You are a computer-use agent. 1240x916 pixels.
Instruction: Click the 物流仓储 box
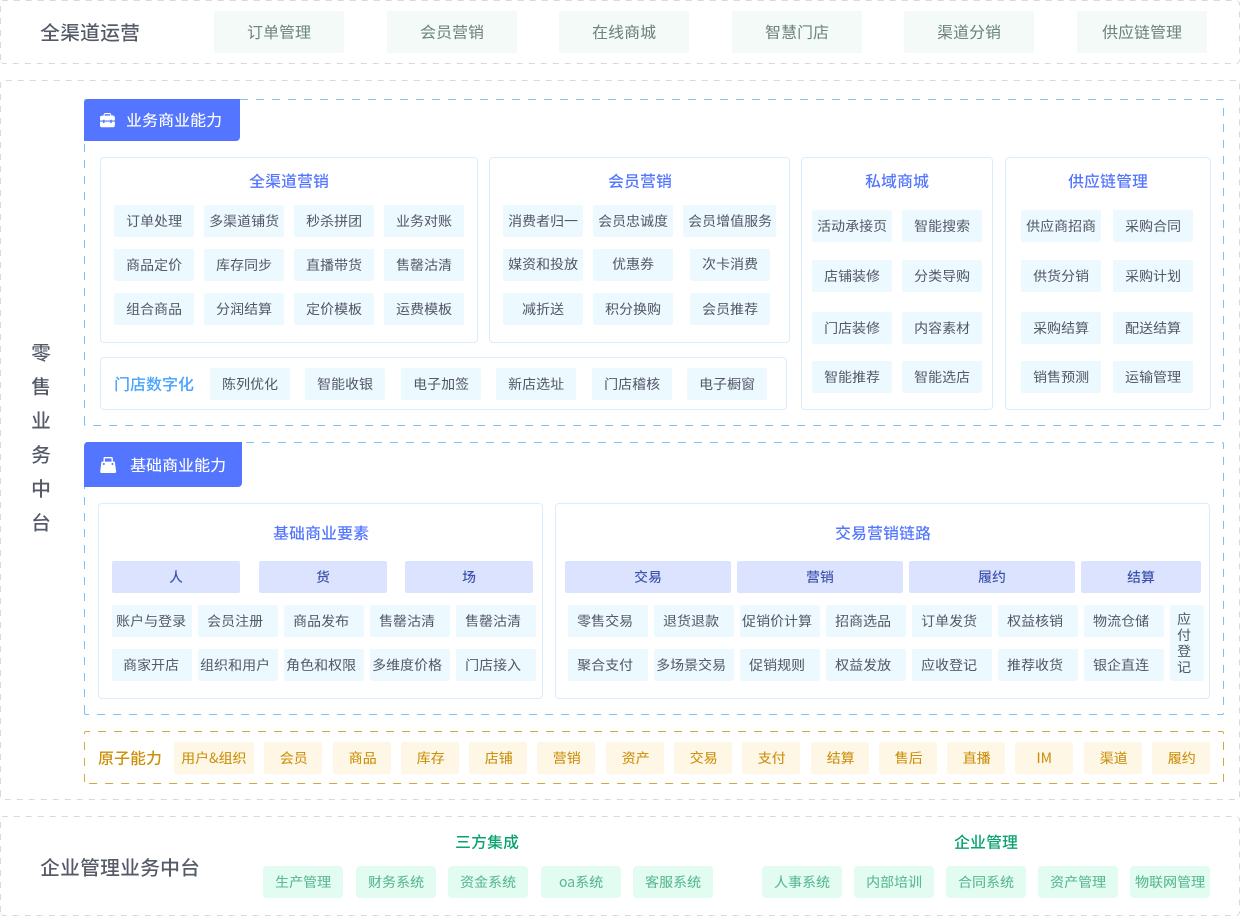(1124, 621)
